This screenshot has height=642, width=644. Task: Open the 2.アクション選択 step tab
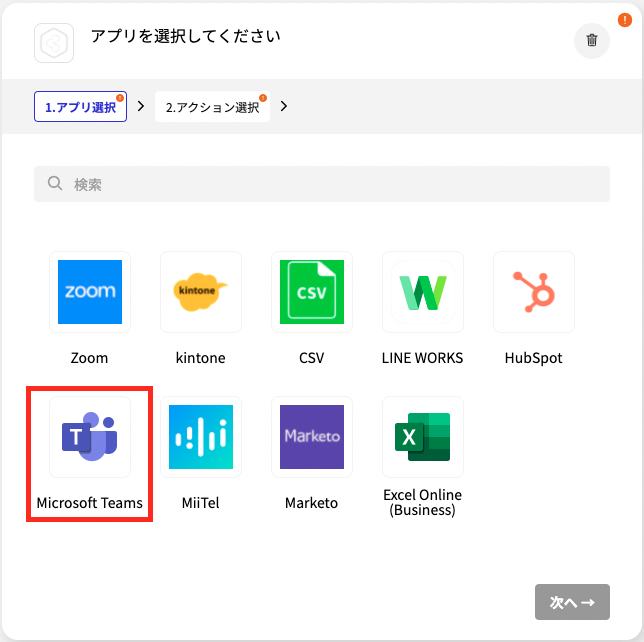coord(212,106)
